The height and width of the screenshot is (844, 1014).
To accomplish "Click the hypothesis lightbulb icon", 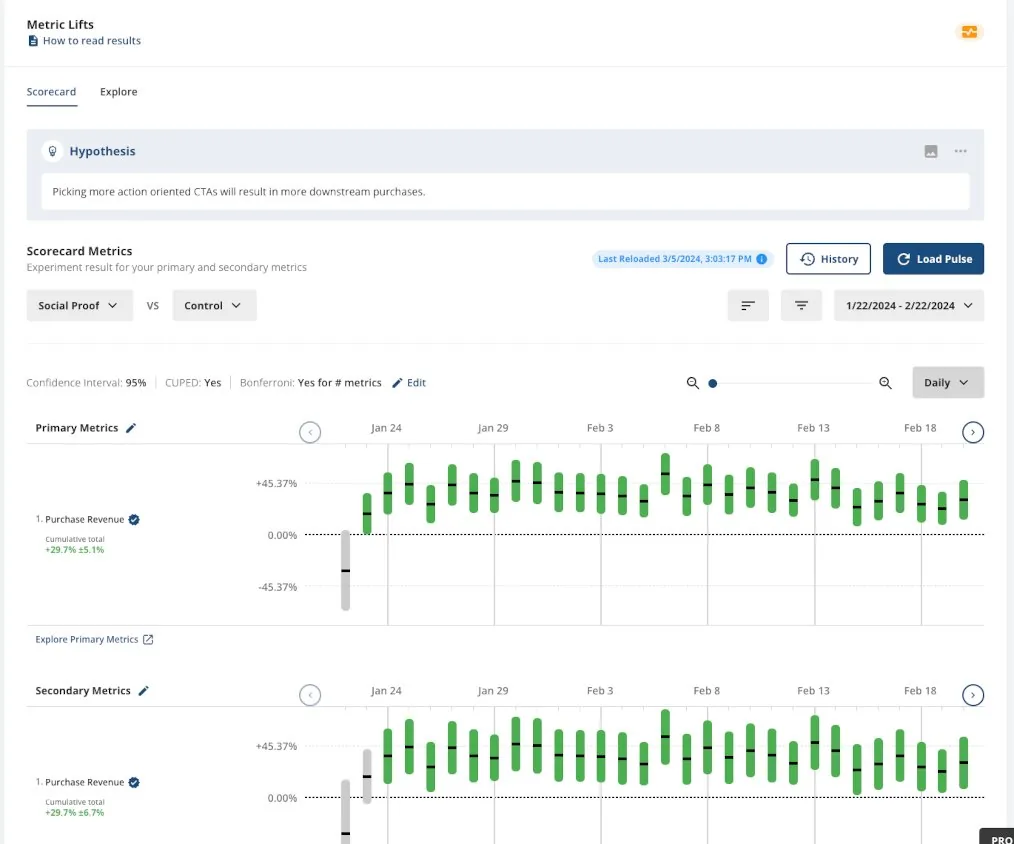I will coord(52,151).
